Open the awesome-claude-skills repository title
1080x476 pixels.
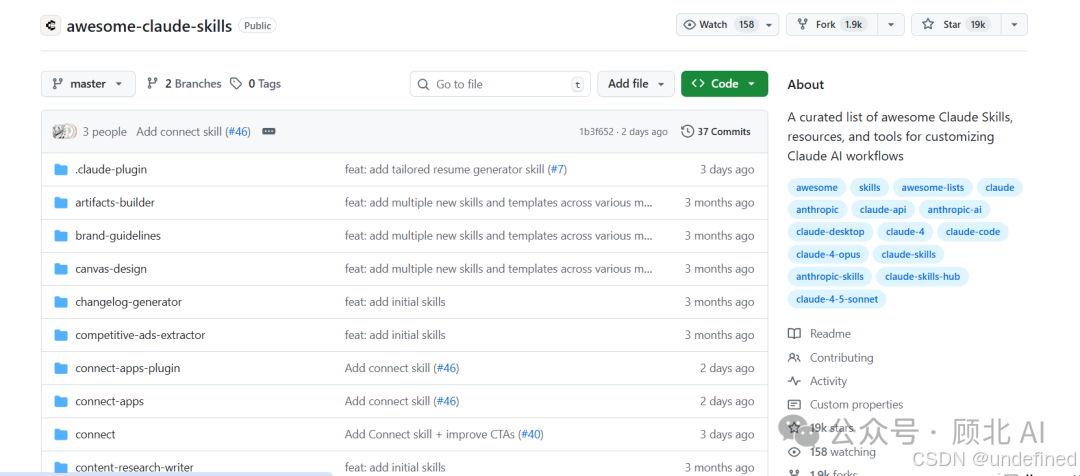[x=149, y=26]
